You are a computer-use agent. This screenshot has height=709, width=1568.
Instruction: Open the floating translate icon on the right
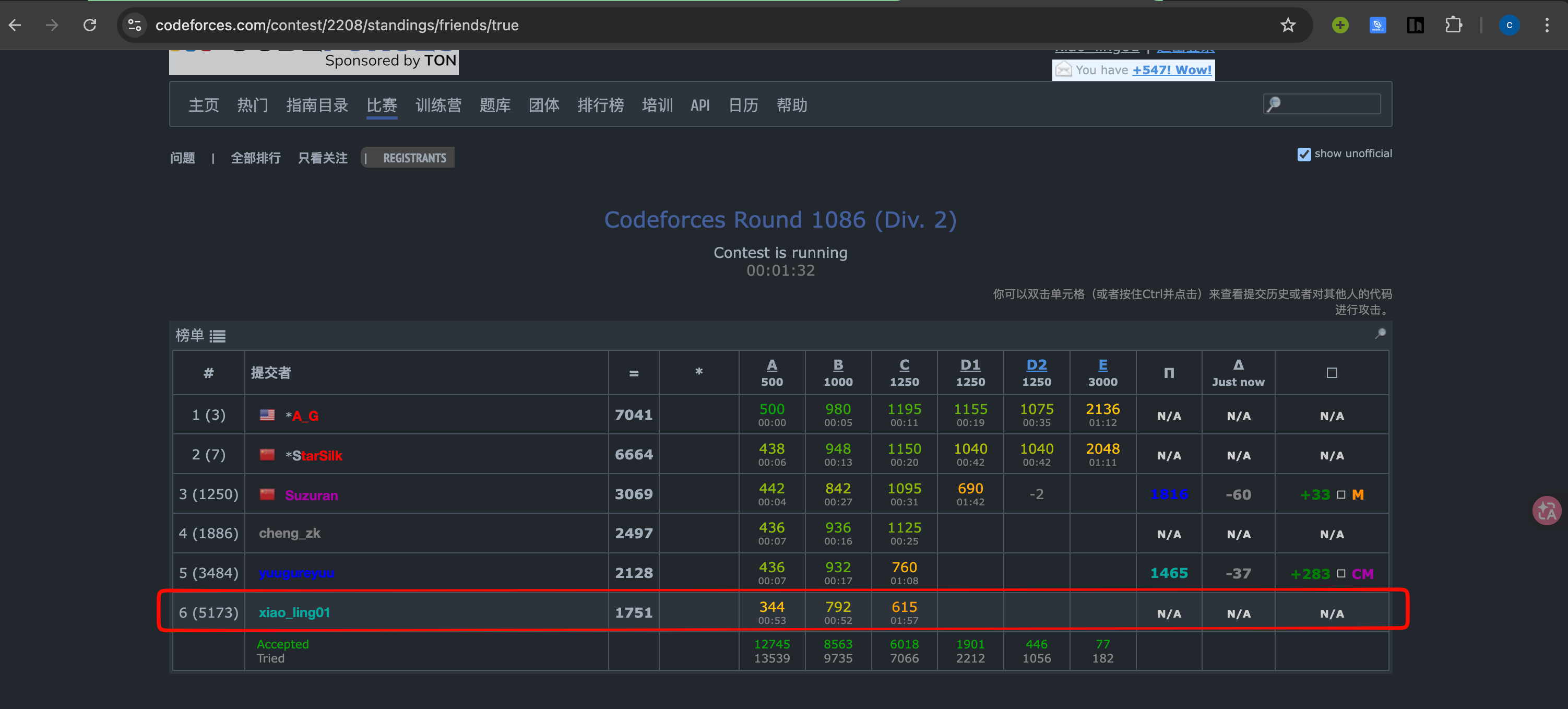[x=1546, y=511]
